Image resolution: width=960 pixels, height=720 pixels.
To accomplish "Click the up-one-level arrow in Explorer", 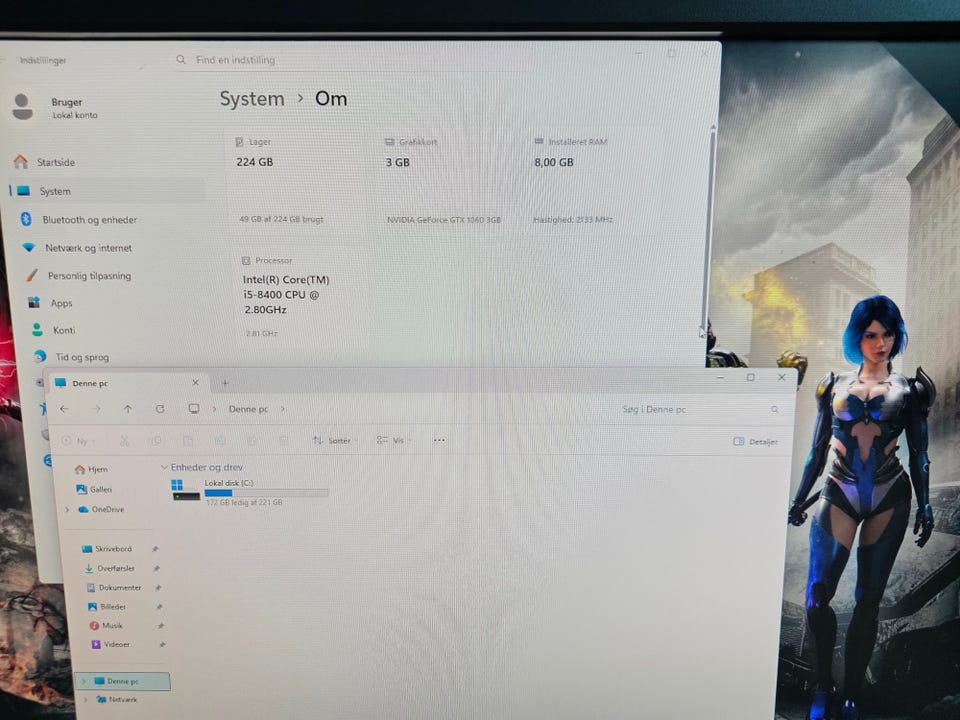I will (x=127, y=409).
